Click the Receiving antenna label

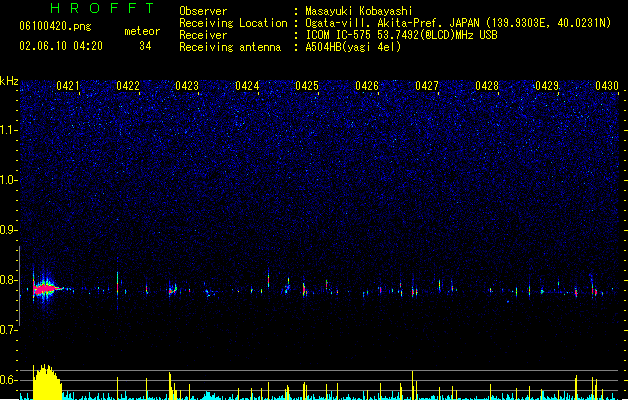point(230,47)
